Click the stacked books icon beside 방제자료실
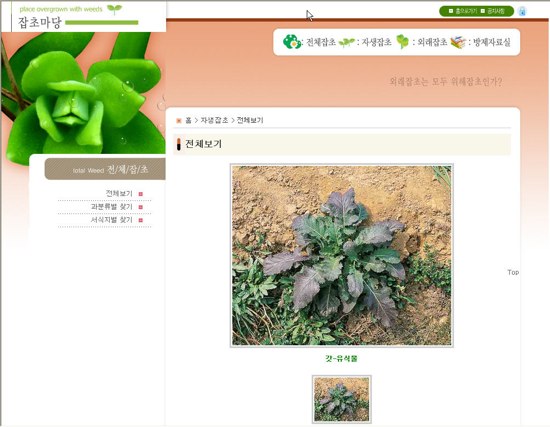 pyautogui.click(x=458, y=42)
